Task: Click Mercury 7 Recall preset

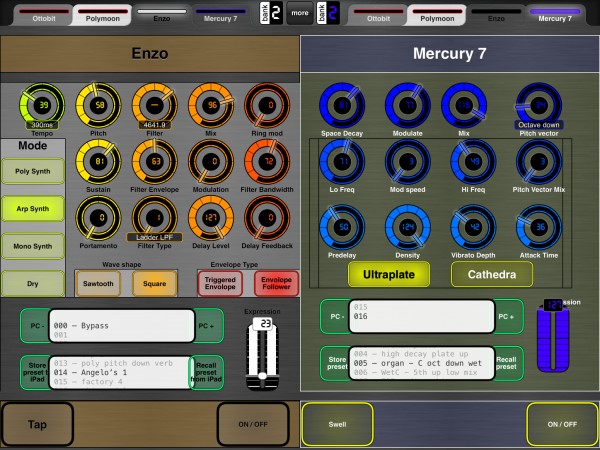Action: point(507,363)
